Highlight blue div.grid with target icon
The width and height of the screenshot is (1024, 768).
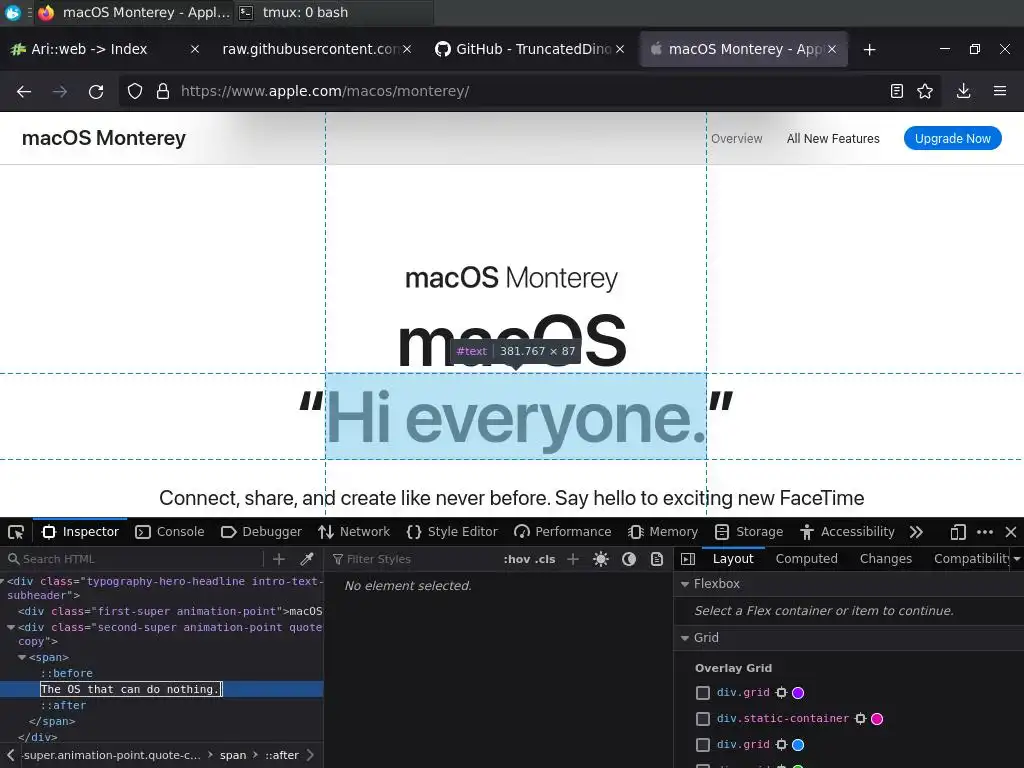[781, 744]
